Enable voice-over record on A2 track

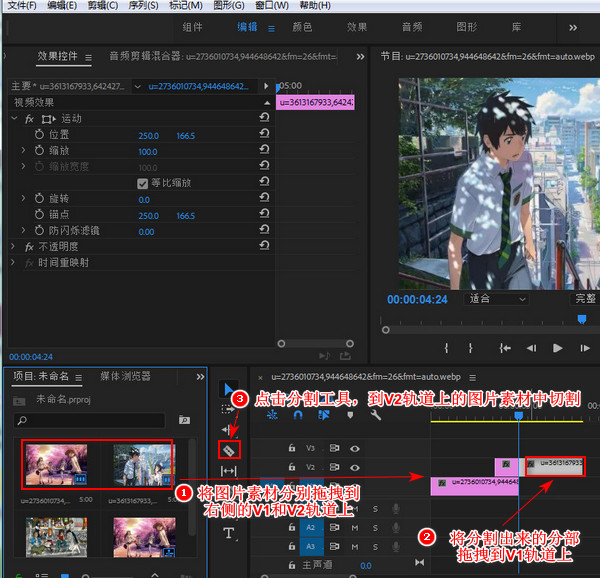[396, 528]
